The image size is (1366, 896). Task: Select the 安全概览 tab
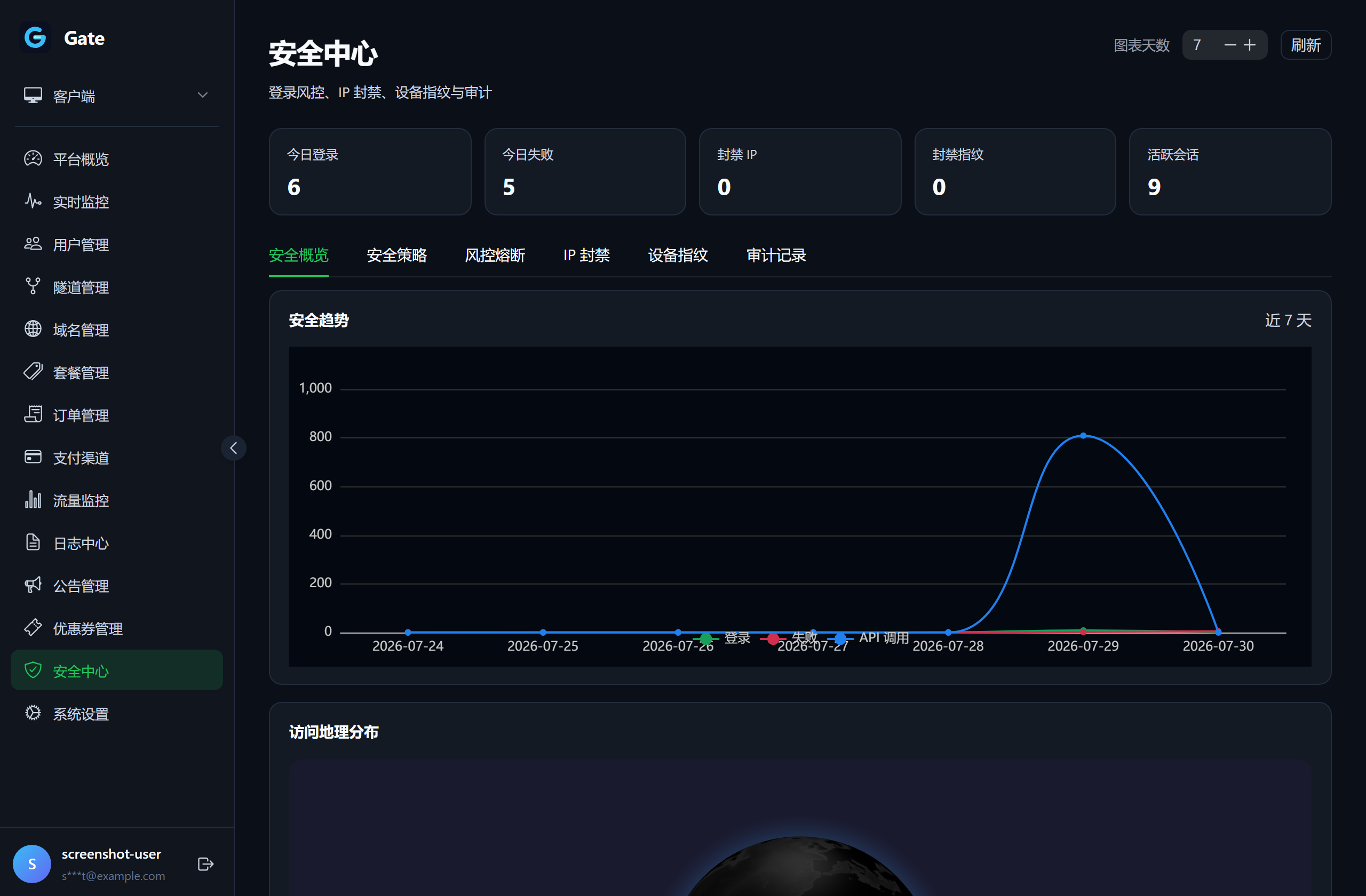[x=298, y=256]
